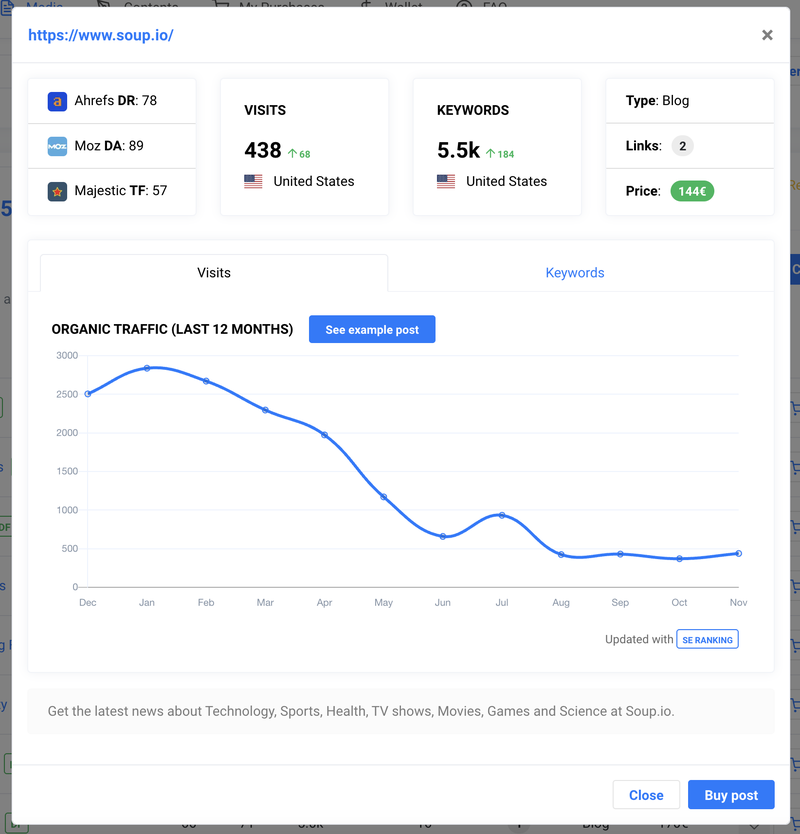800x834 pixels.
Task: Click the See example post button
Action: click(372, 329)
